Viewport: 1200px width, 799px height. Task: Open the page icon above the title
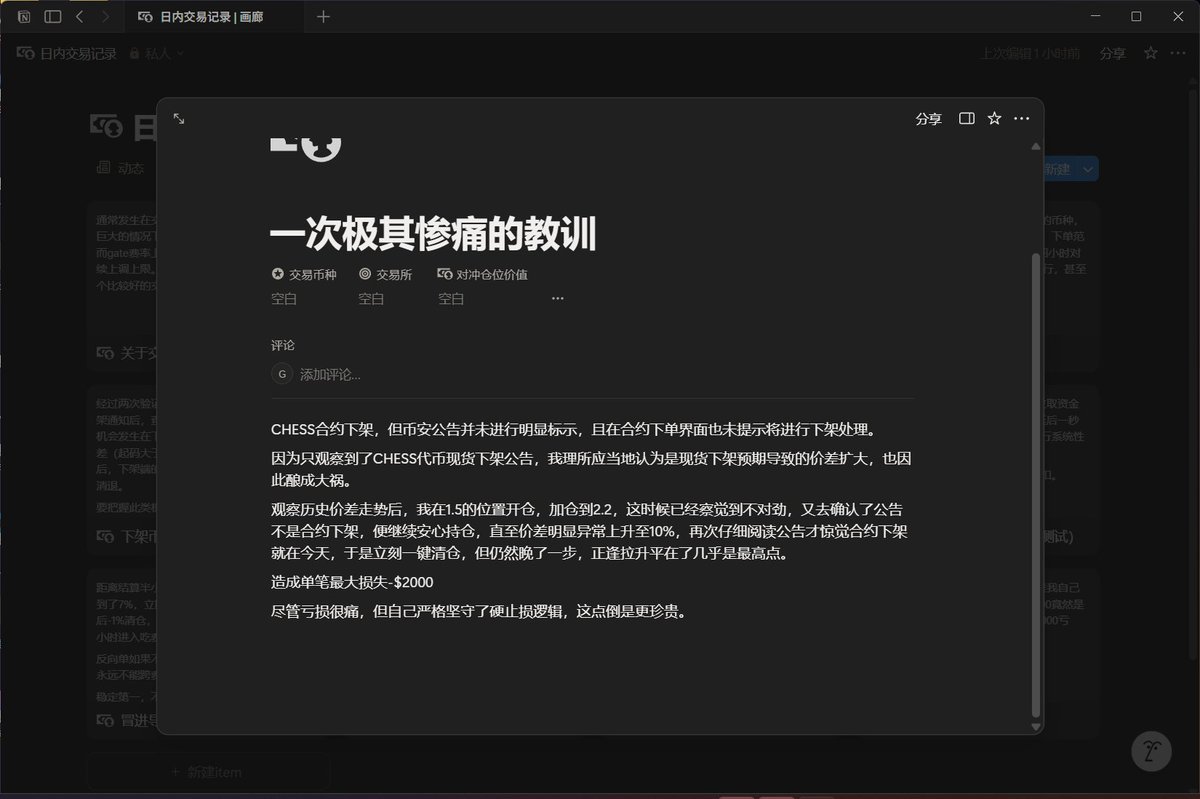306,148
